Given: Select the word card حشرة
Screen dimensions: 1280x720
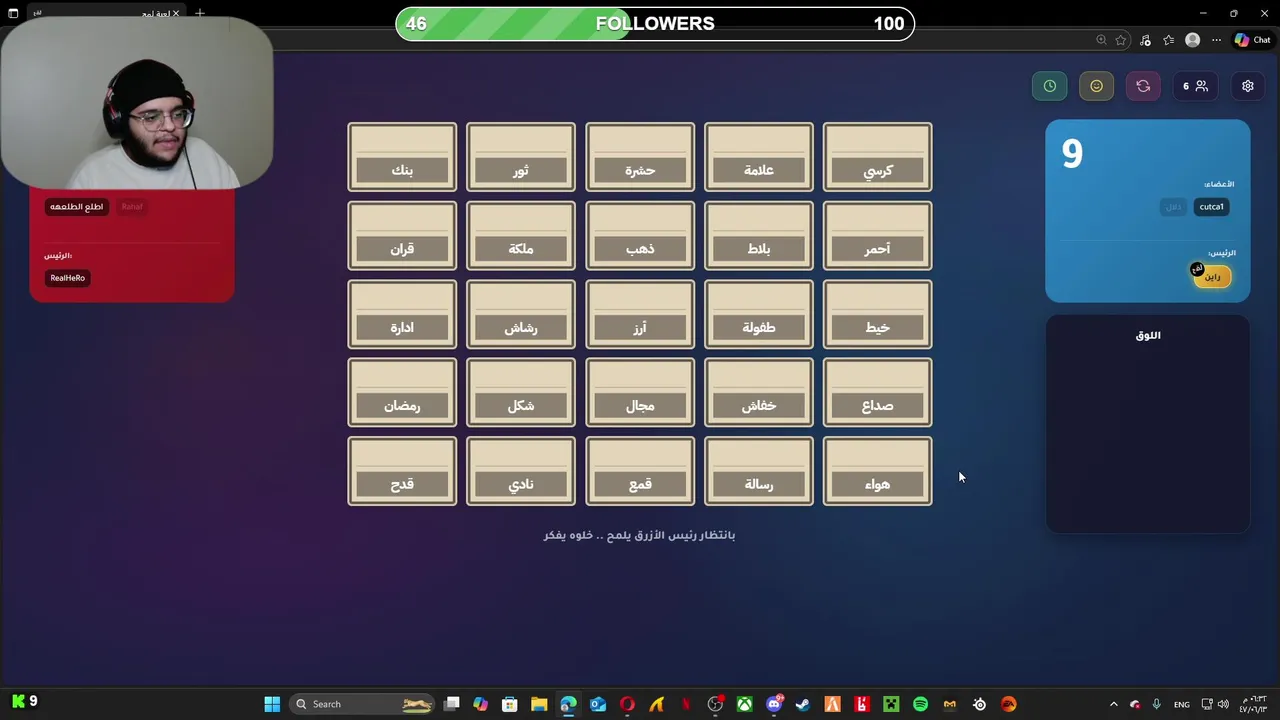Looking at the screenshot, I should click(640, 157).
